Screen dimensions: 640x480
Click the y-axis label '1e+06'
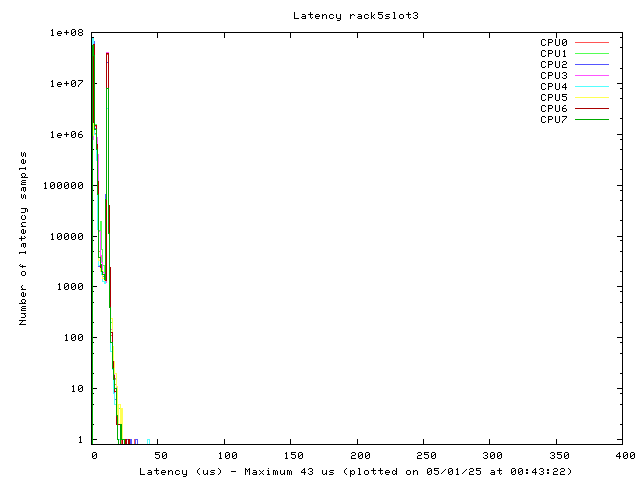(67, 135)
